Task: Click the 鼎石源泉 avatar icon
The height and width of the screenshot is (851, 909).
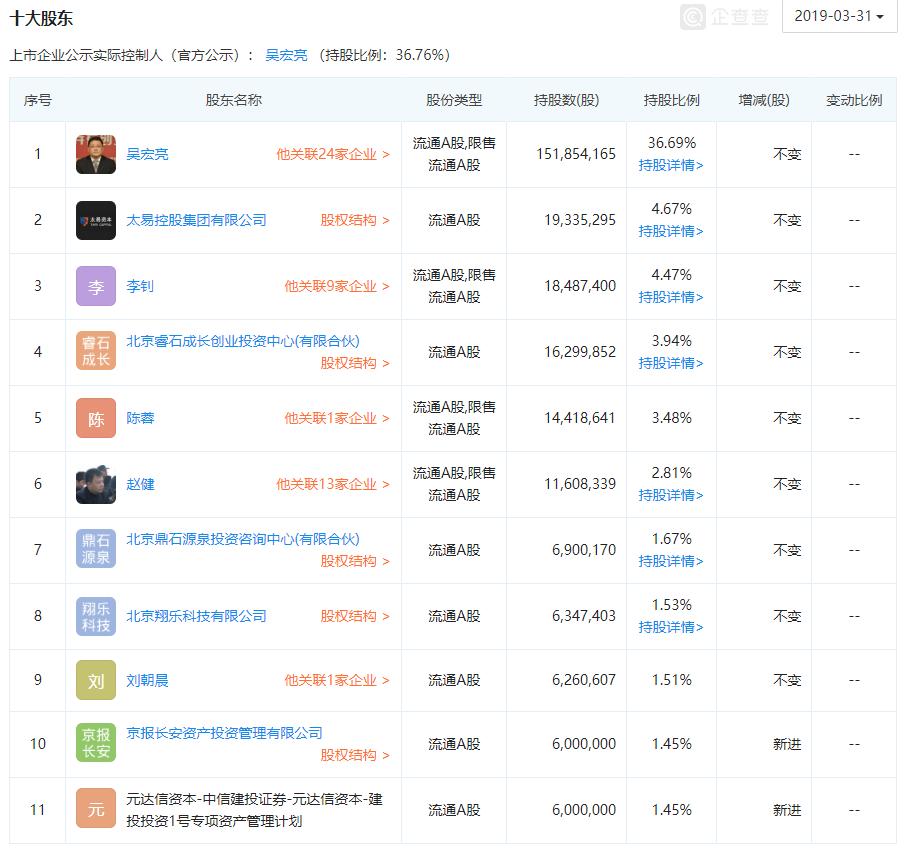Action: point(95,550)
